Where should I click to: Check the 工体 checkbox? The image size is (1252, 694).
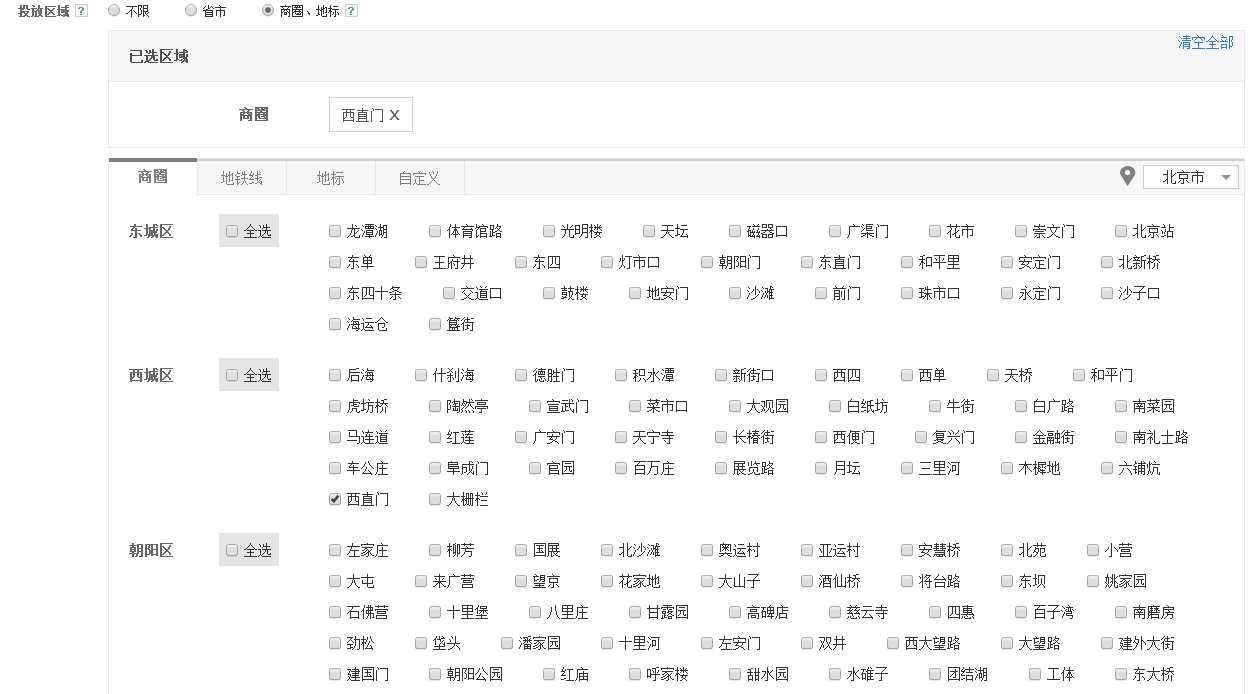[x=1035, y=674]
